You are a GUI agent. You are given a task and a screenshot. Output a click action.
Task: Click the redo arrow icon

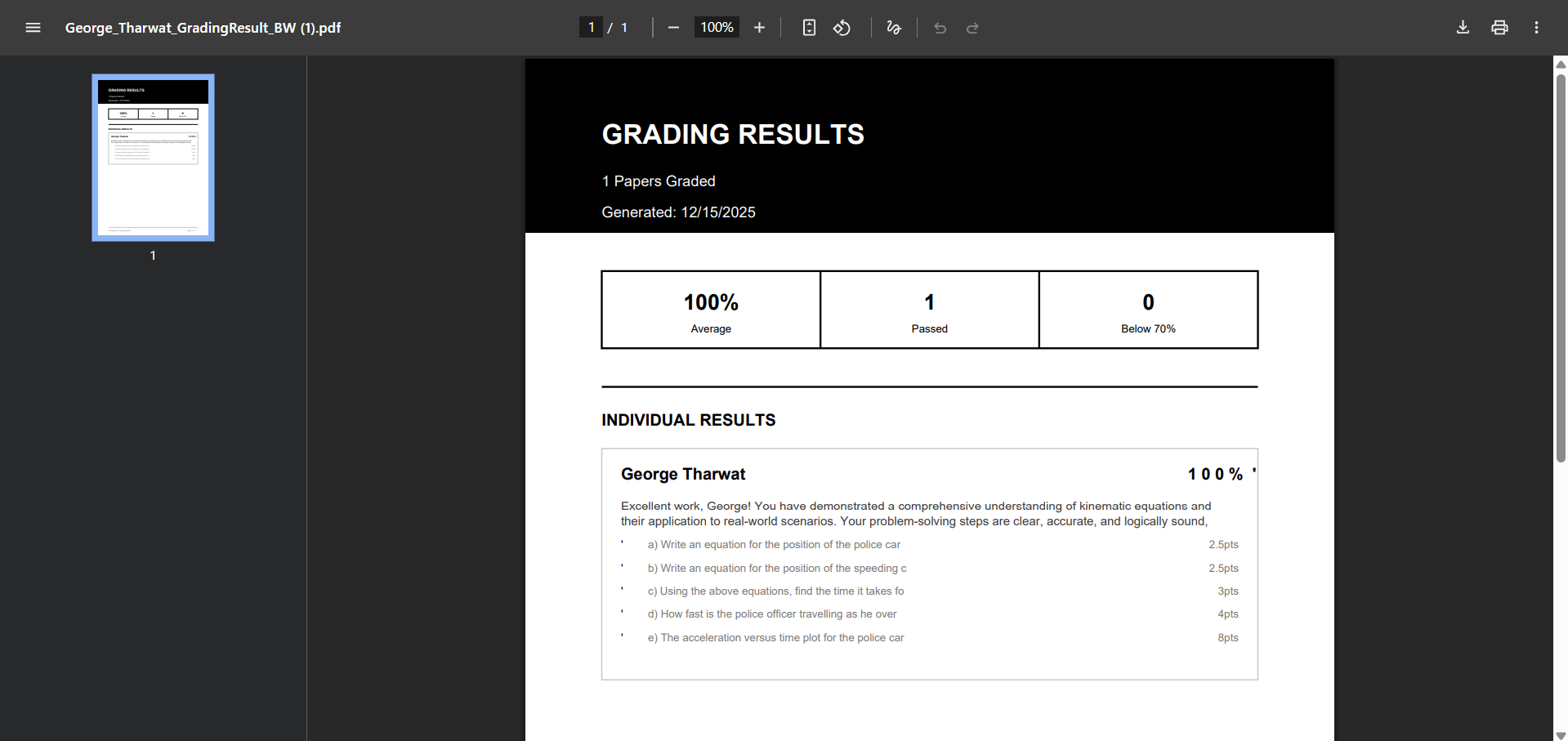972,28
